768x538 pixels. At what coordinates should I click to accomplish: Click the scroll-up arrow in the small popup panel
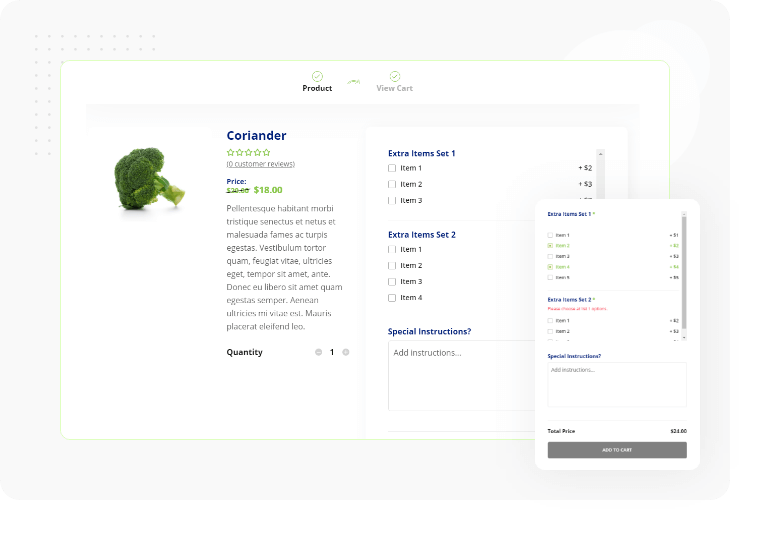(684, 213)
